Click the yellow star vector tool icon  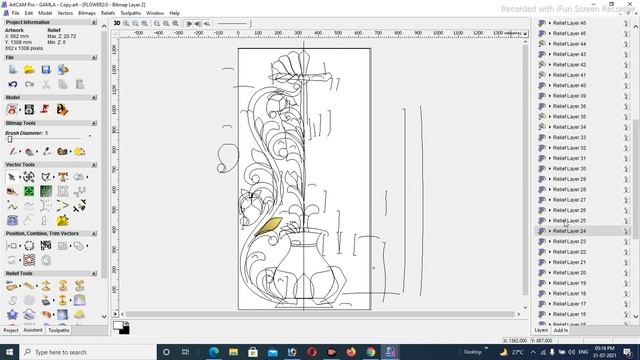point(62,220)
